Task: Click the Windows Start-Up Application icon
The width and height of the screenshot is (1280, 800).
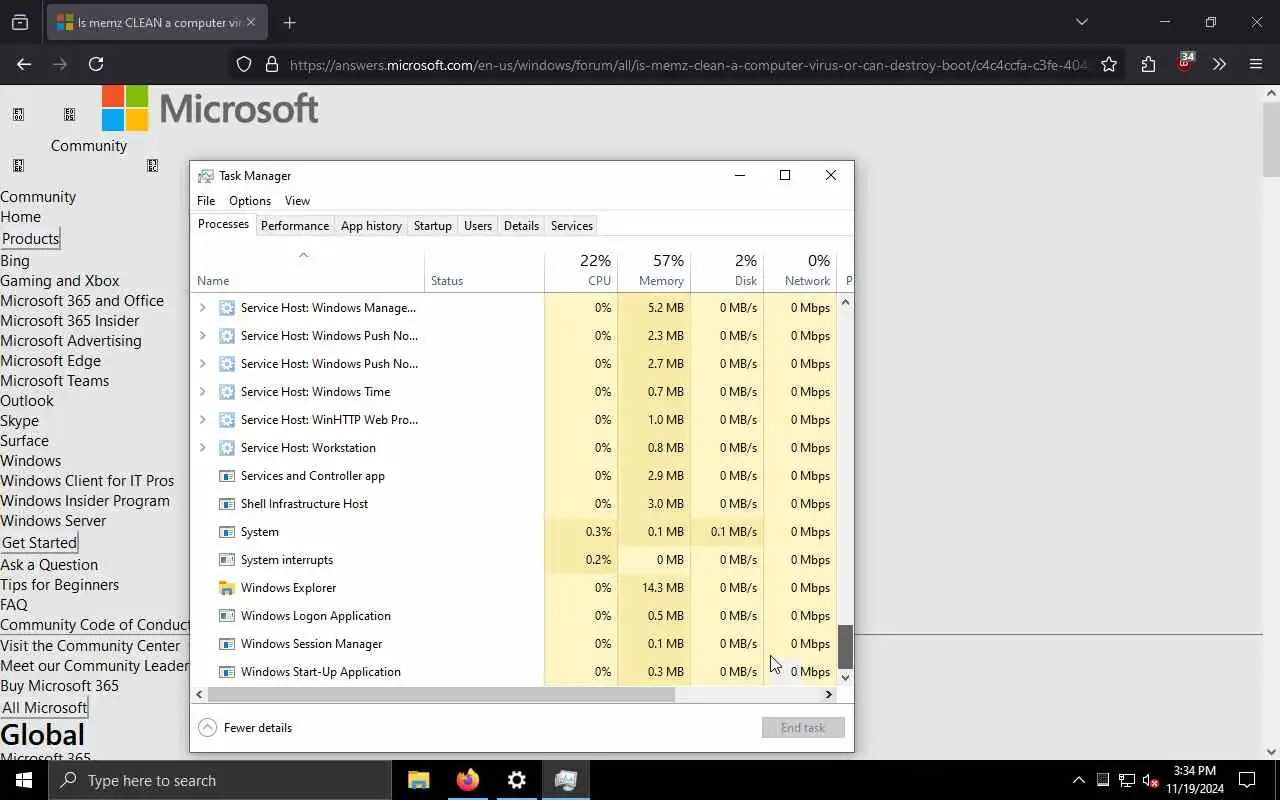Action: [227, 672]
